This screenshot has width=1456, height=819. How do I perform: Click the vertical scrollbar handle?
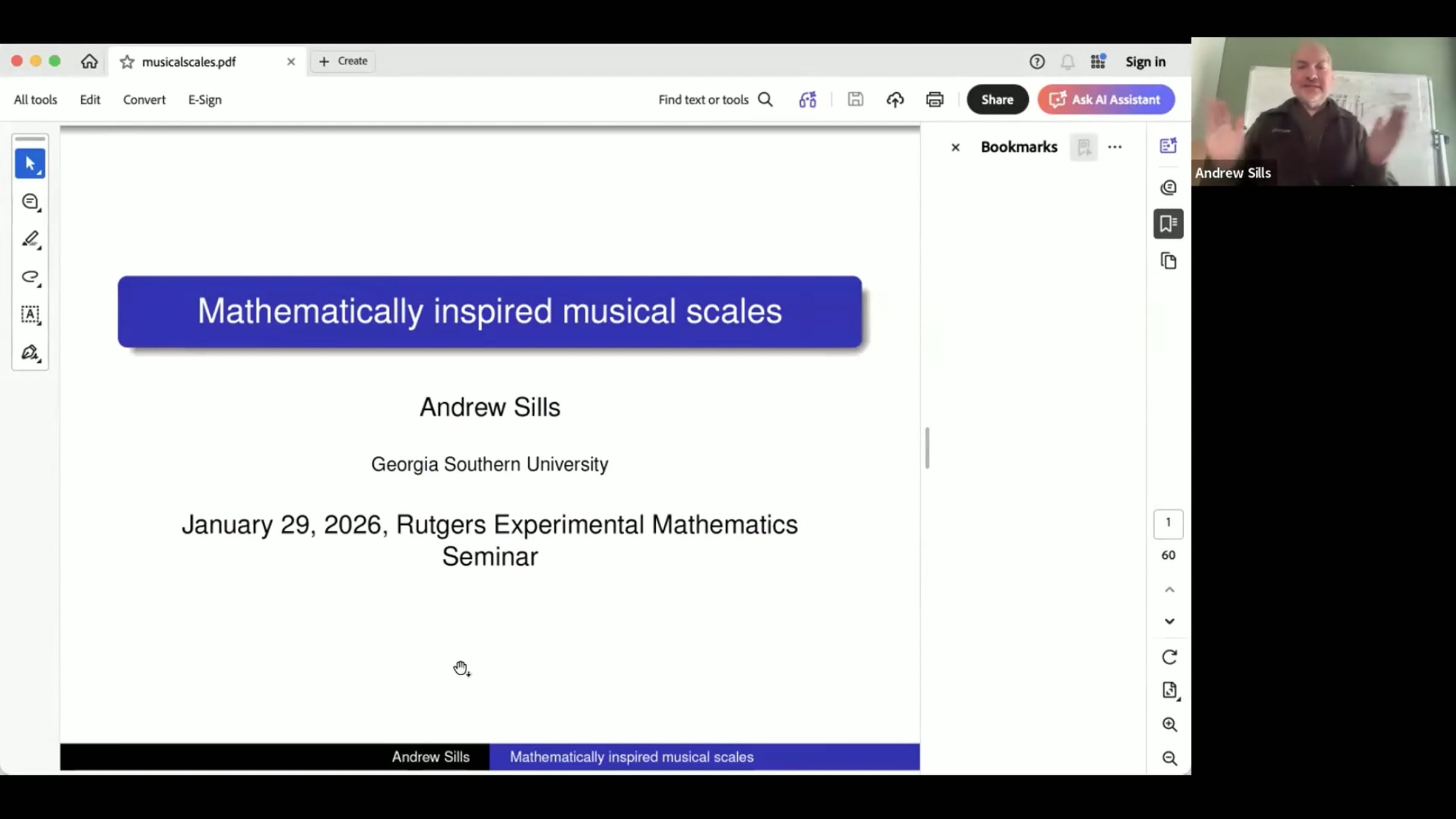click(927, 448)
